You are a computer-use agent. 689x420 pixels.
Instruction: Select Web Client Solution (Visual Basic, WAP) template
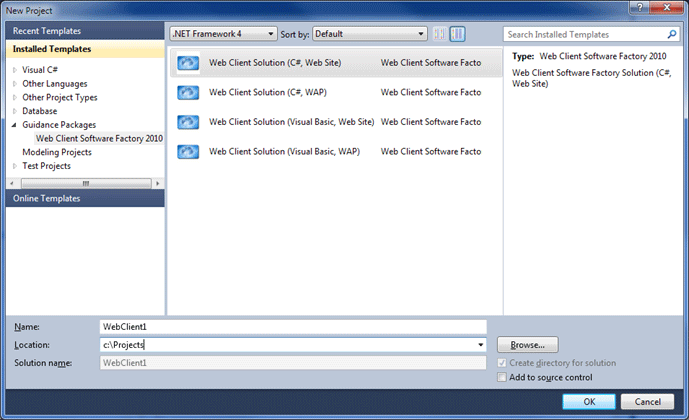336,152
